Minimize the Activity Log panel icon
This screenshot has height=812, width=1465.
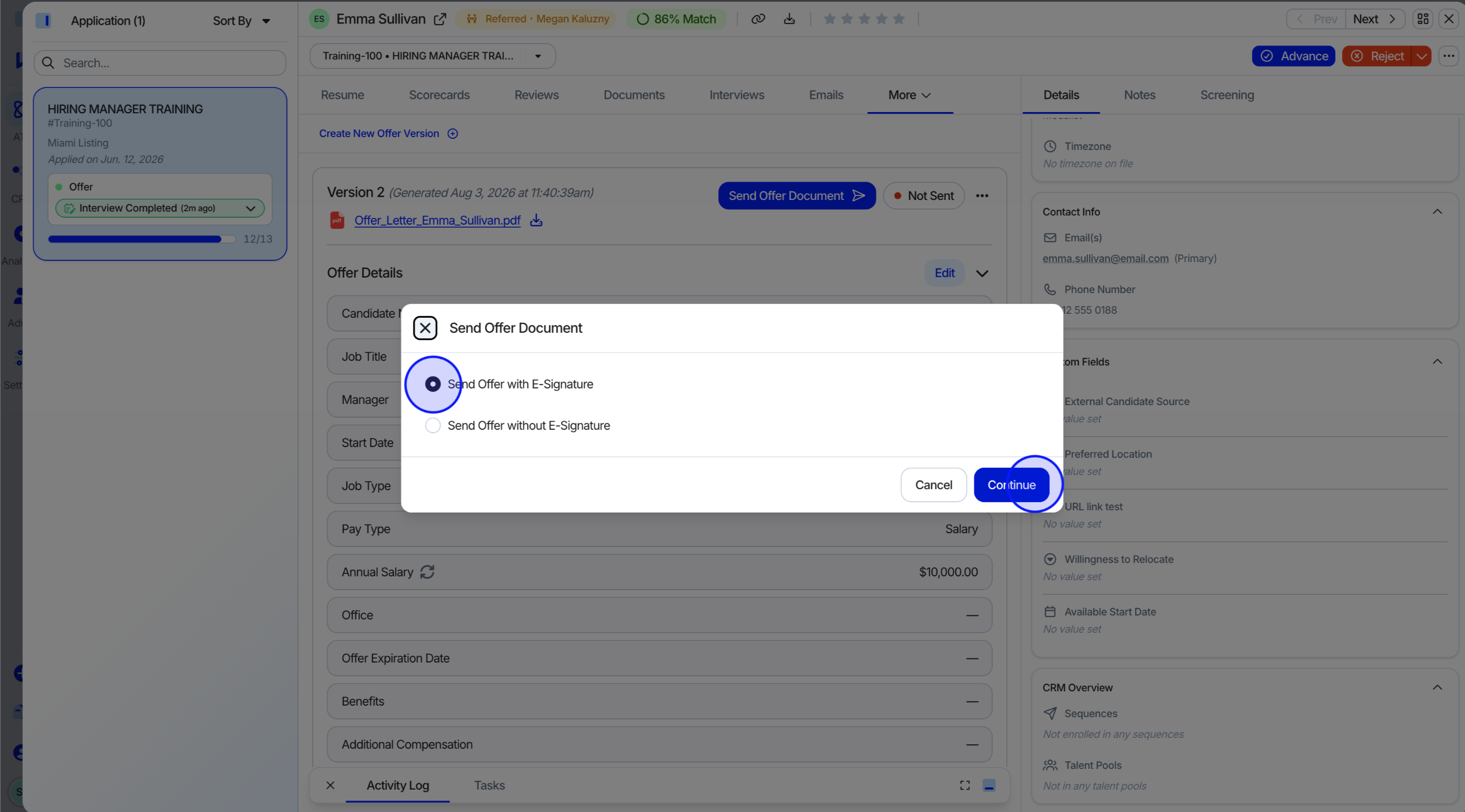pyautogui.click(x=989, y=785)
